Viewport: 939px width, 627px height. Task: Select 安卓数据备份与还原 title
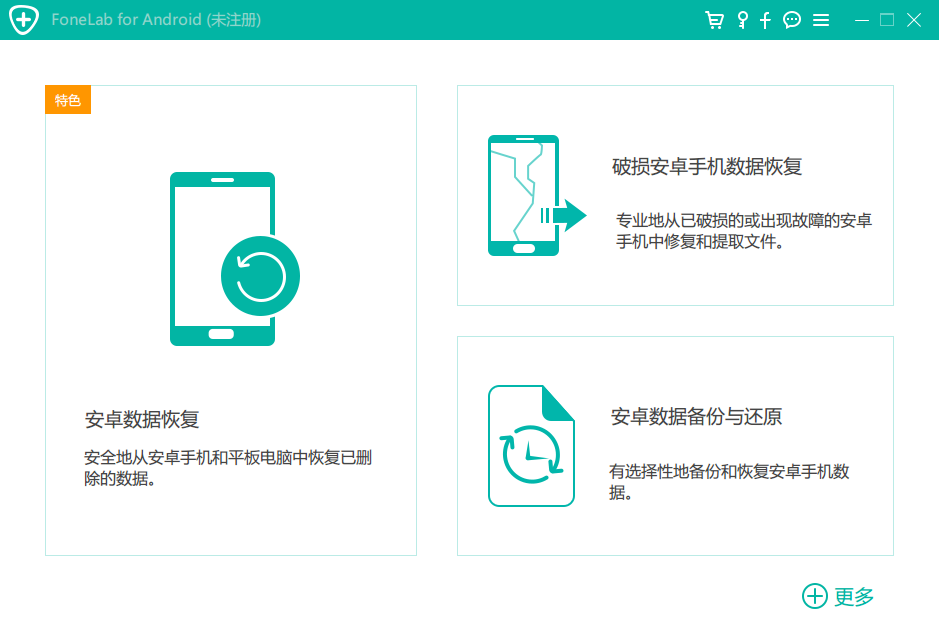(x=696, y=416)
